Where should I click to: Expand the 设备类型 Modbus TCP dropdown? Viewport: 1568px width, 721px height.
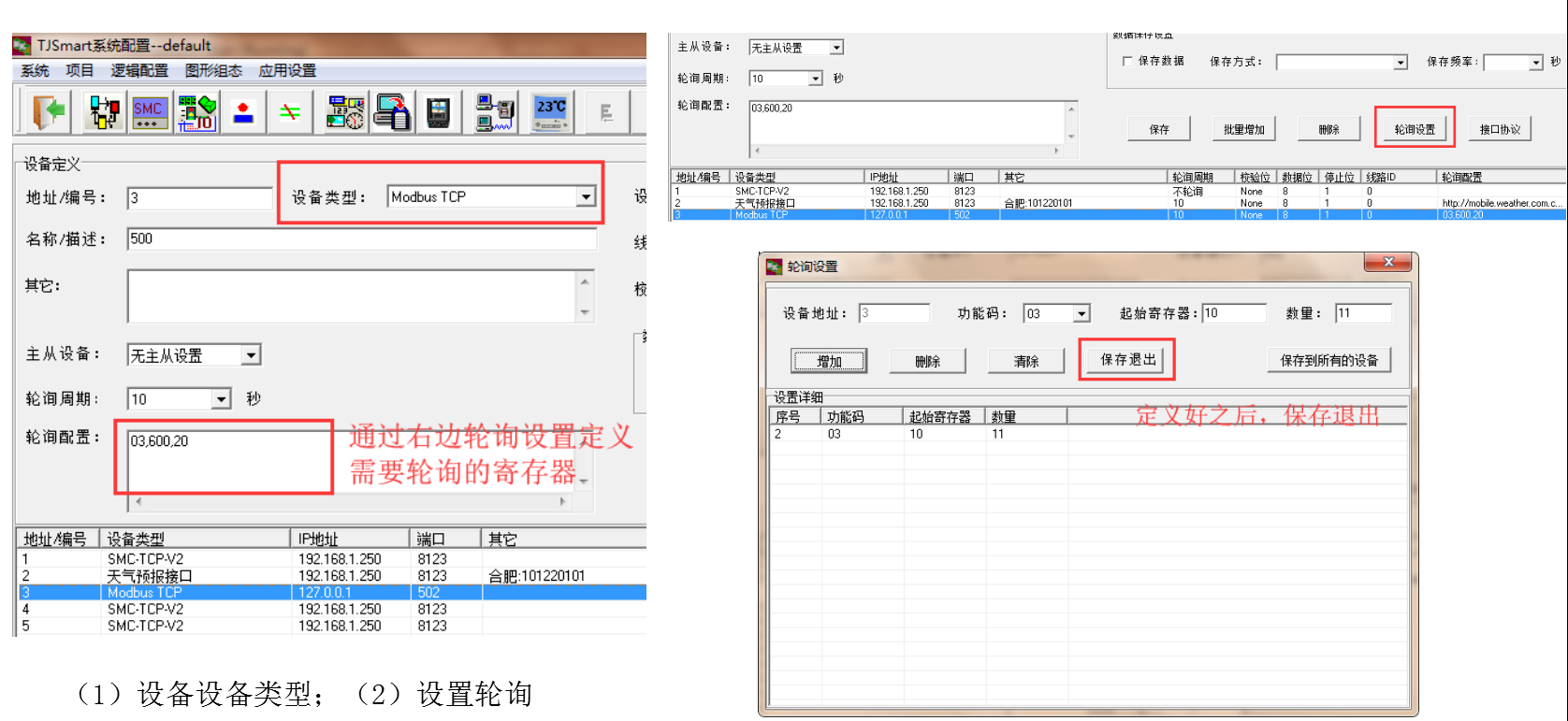pyautogui.click(x=586, y=197)
